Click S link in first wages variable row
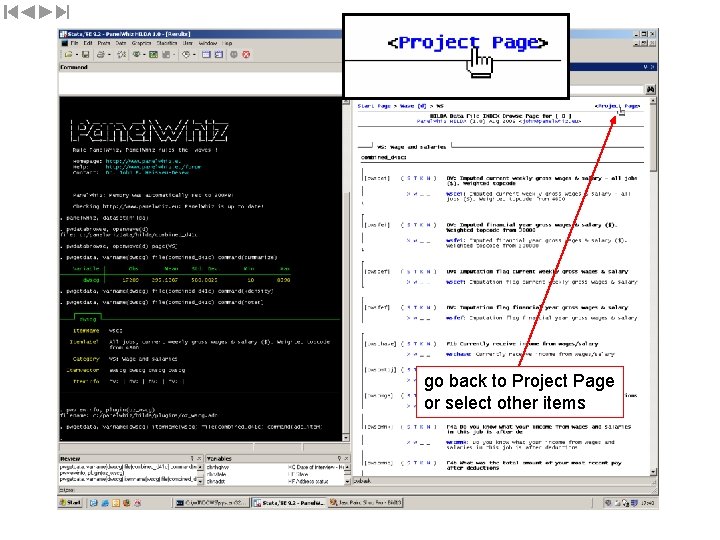The width and height of the screenshot is (720, 540). point(409,179)
